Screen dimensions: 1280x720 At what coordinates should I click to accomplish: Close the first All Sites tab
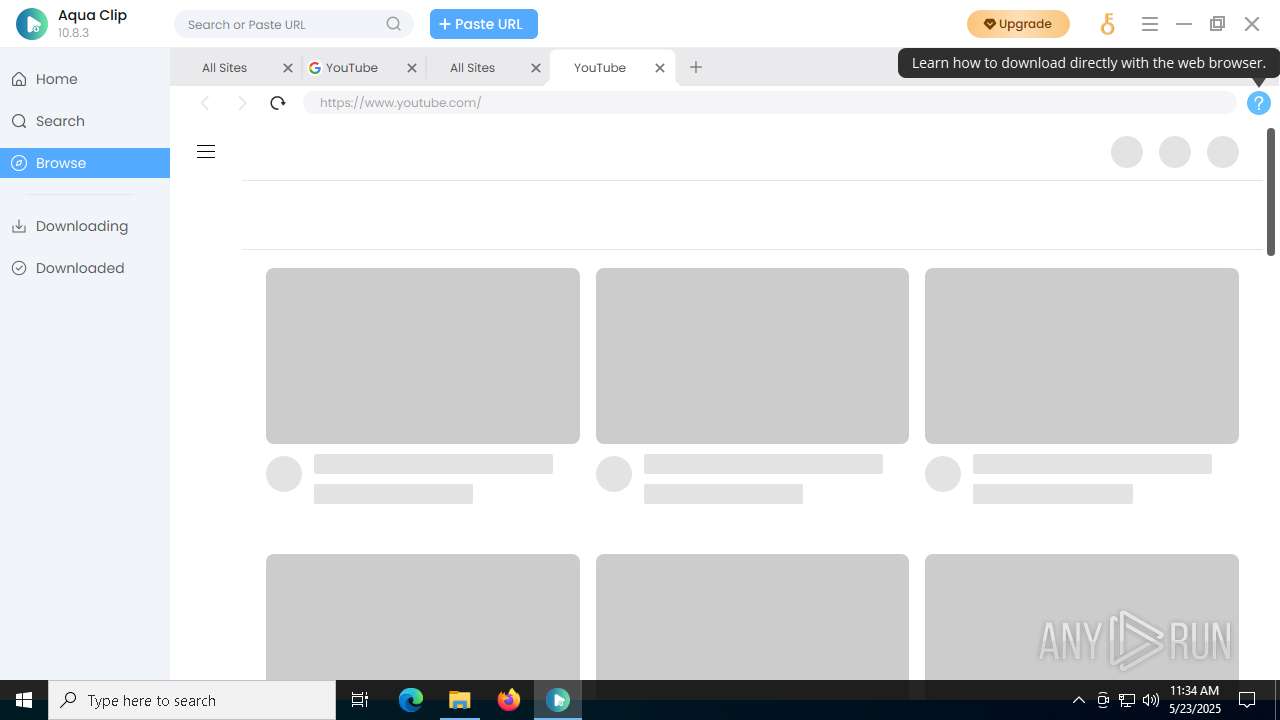288,68
